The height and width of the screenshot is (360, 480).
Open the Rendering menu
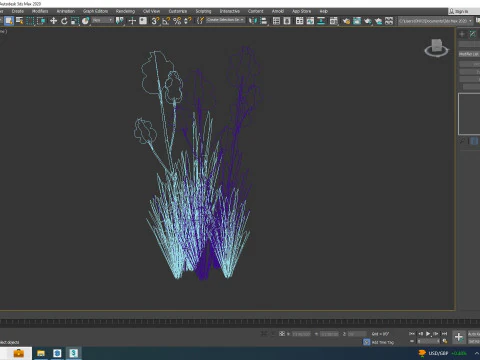click(x=125, y=11)
